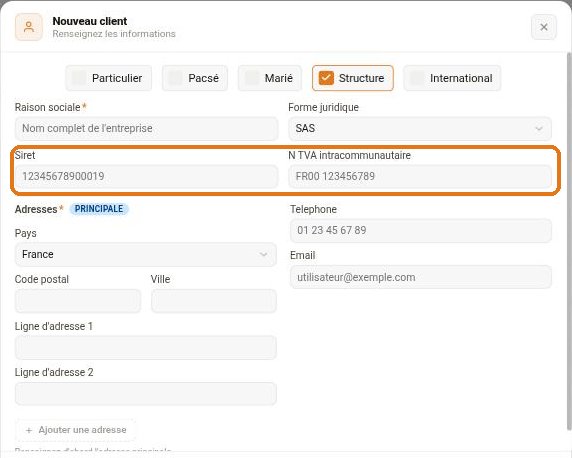Click the chevron icon in Pays field

click(263, 254)
